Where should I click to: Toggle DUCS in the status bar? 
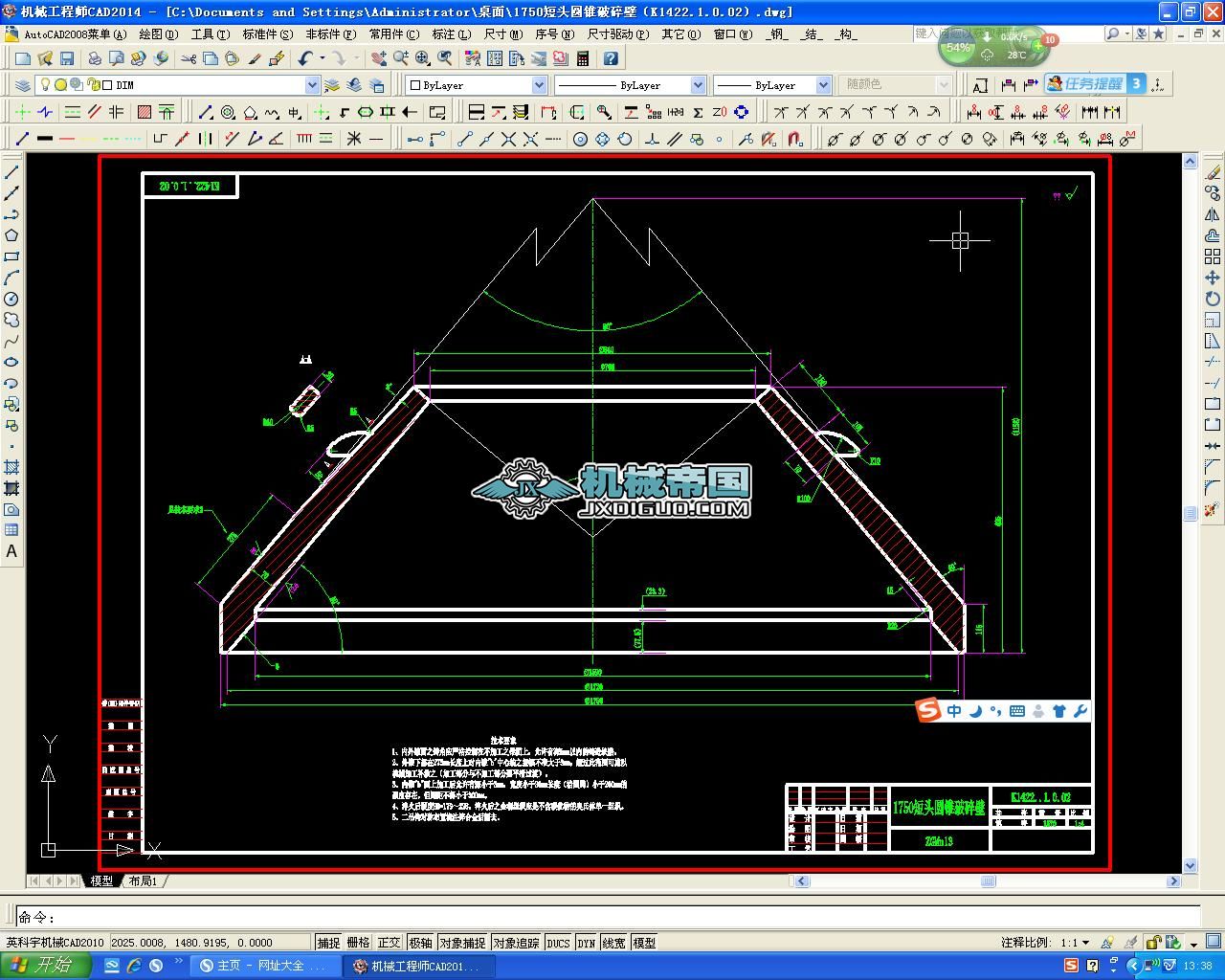[558, 943]
